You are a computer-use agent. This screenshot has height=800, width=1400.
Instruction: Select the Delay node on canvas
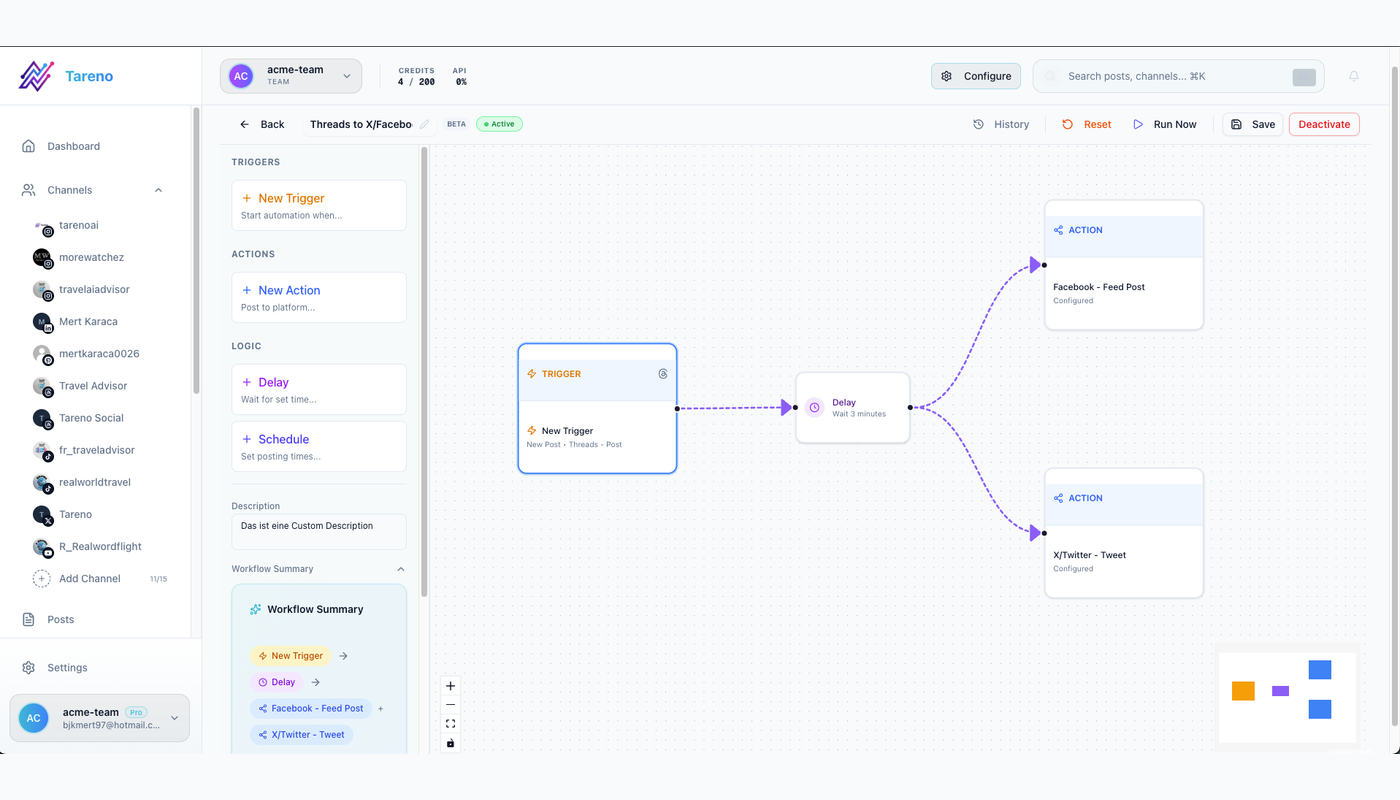click(x=853, y=408)
